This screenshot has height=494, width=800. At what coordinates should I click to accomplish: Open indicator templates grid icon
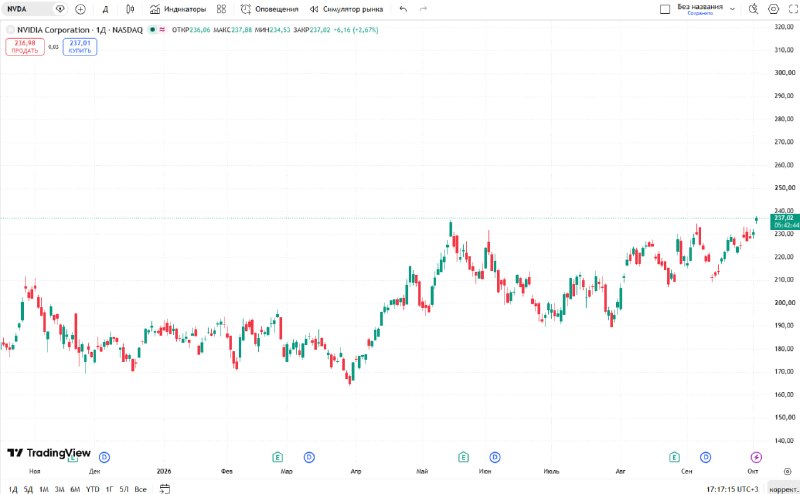(x=221, y=9)
